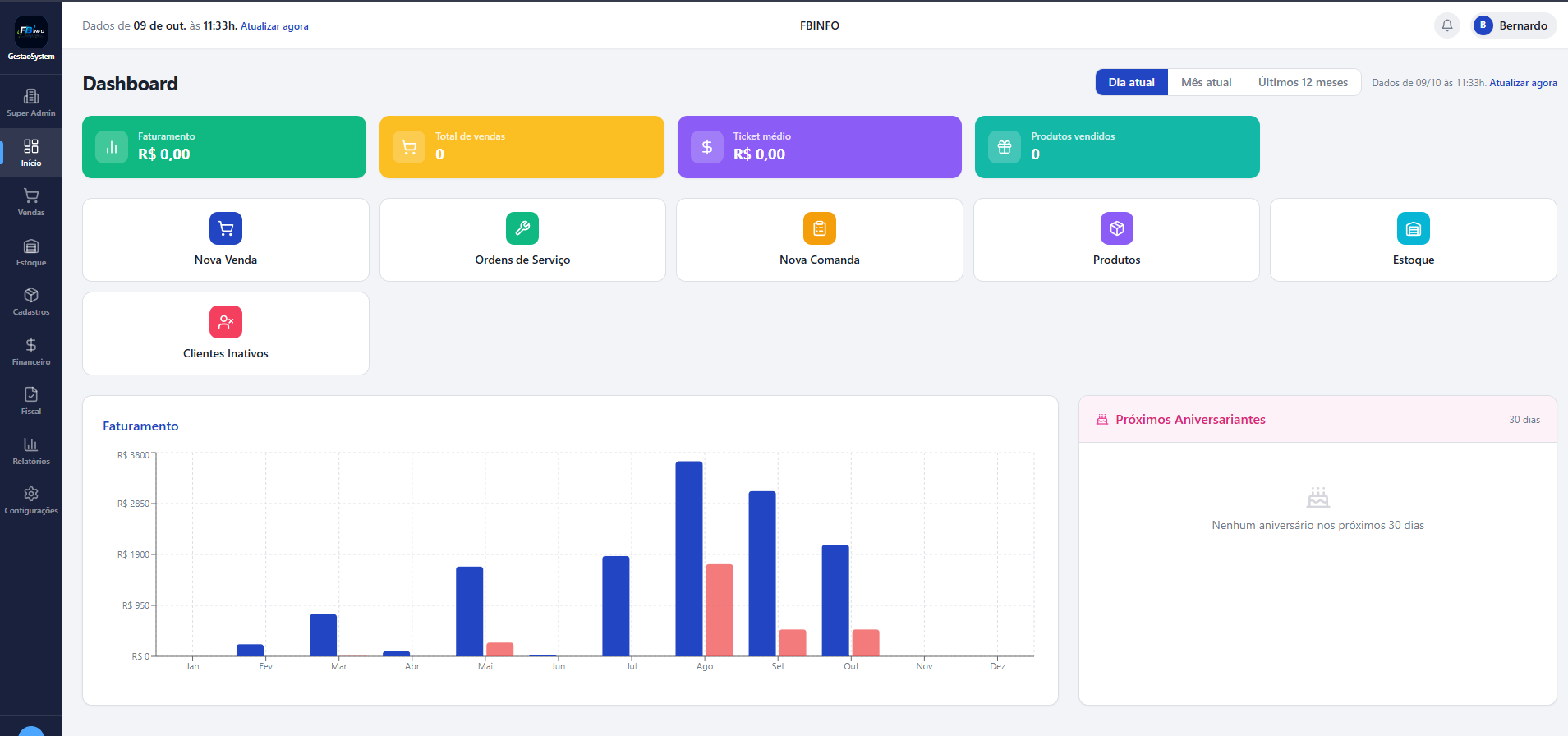Click the Faturamento chart title
Viewport: 1568px width, 736px height.
140,425
